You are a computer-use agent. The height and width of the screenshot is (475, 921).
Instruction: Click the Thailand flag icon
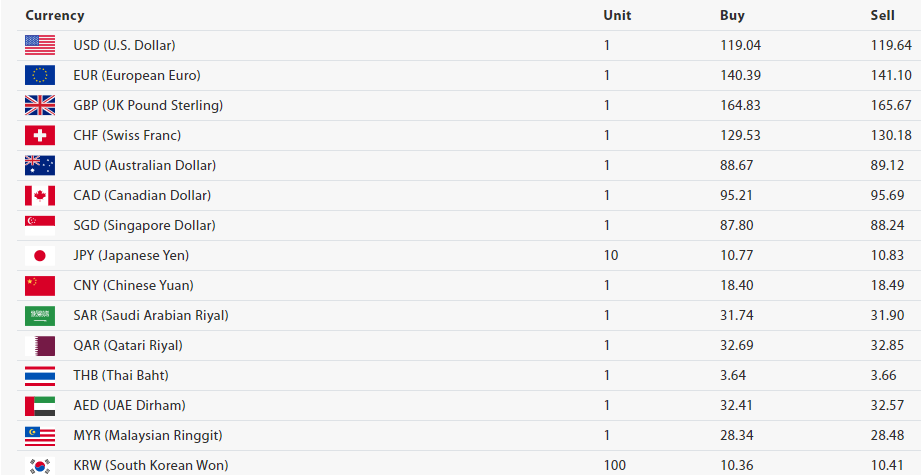click(x=40, y=375)
